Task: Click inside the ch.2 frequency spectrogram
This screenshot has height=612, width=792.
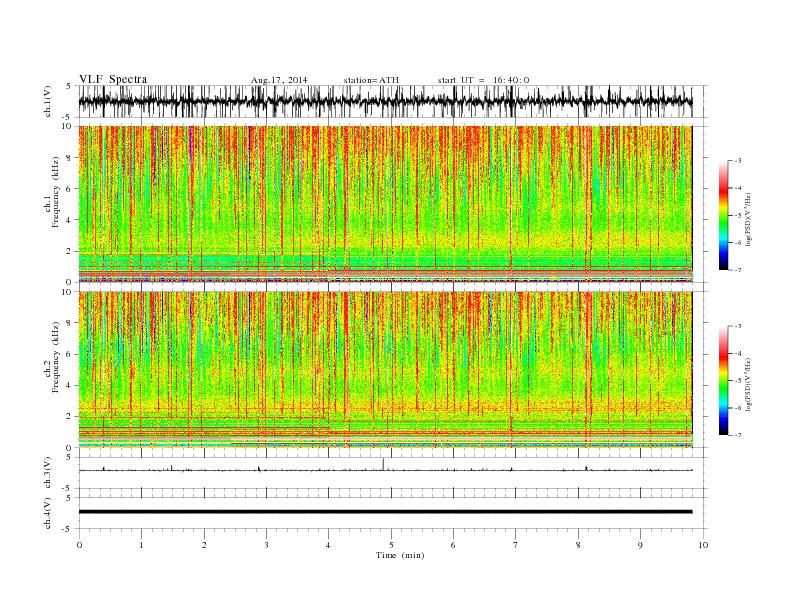Action: tap(385, 370)
